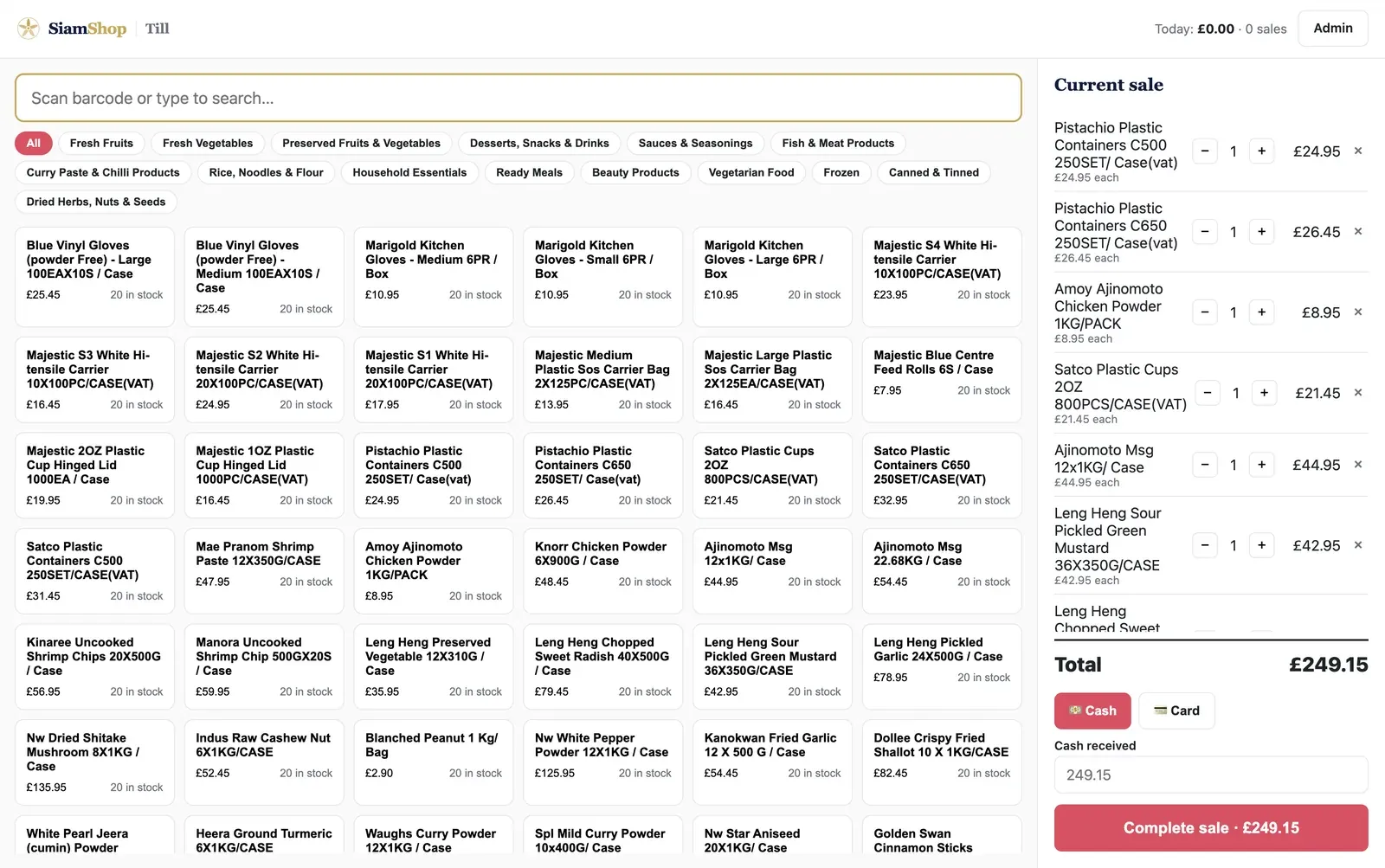Filter by Rice, Noodles & Flour

(x=267, y=173)
